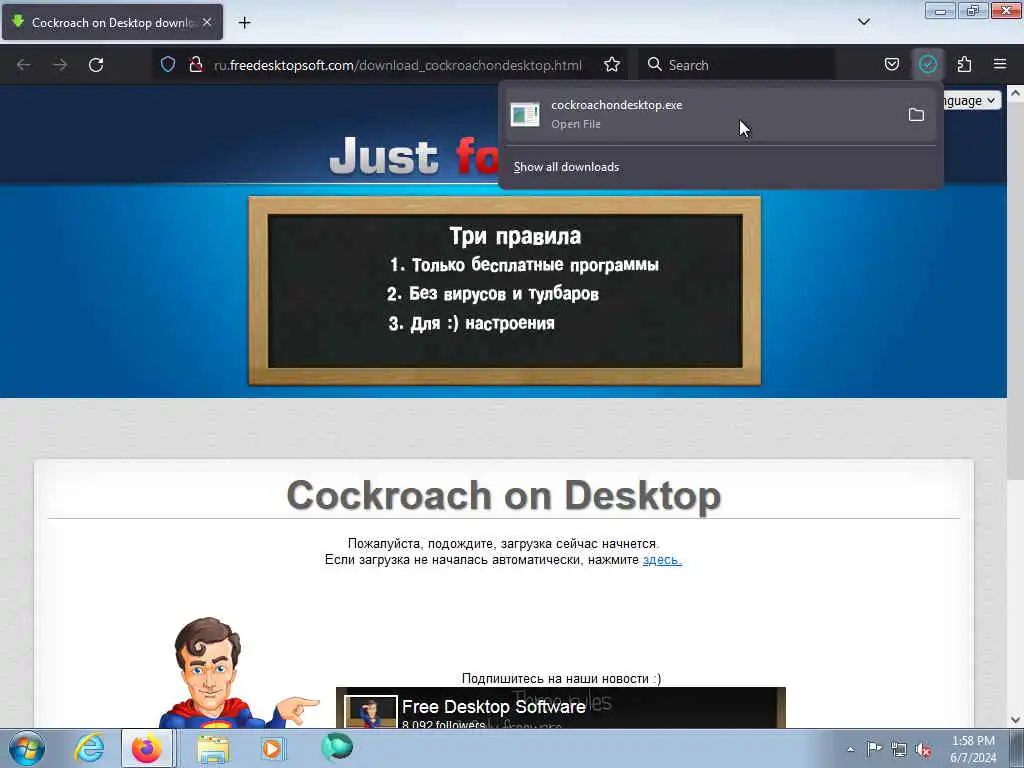The height and width of the screenshot is (768, 1024).
Task: Toggle the downloads panel toolbar button
Action: 928,64
